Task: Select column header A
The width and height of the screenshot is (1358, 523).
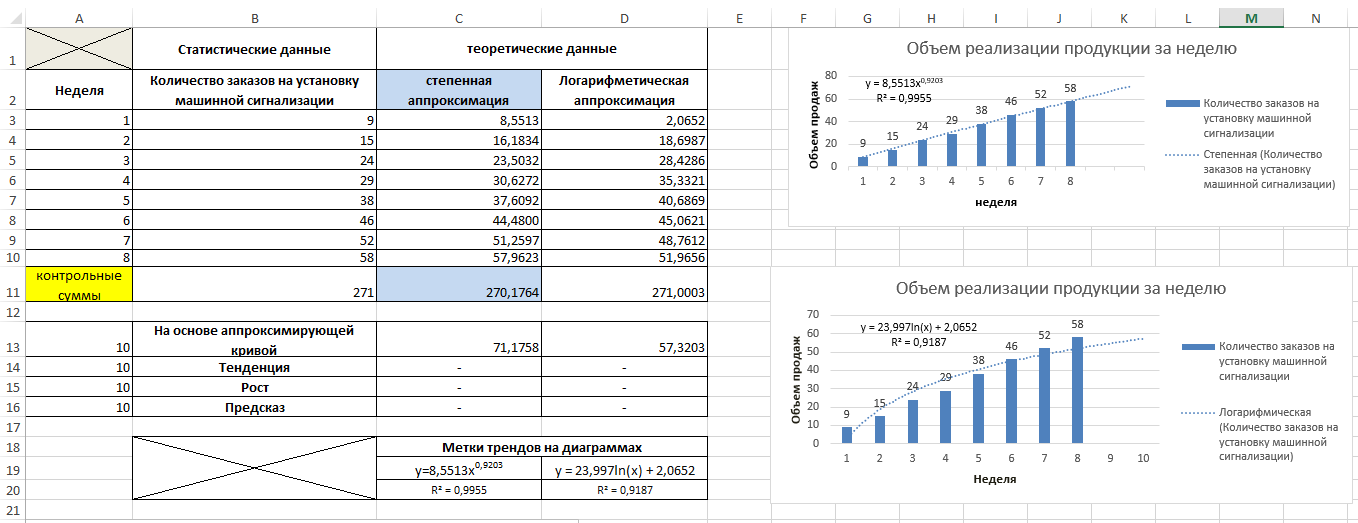Action: point(79,18)
